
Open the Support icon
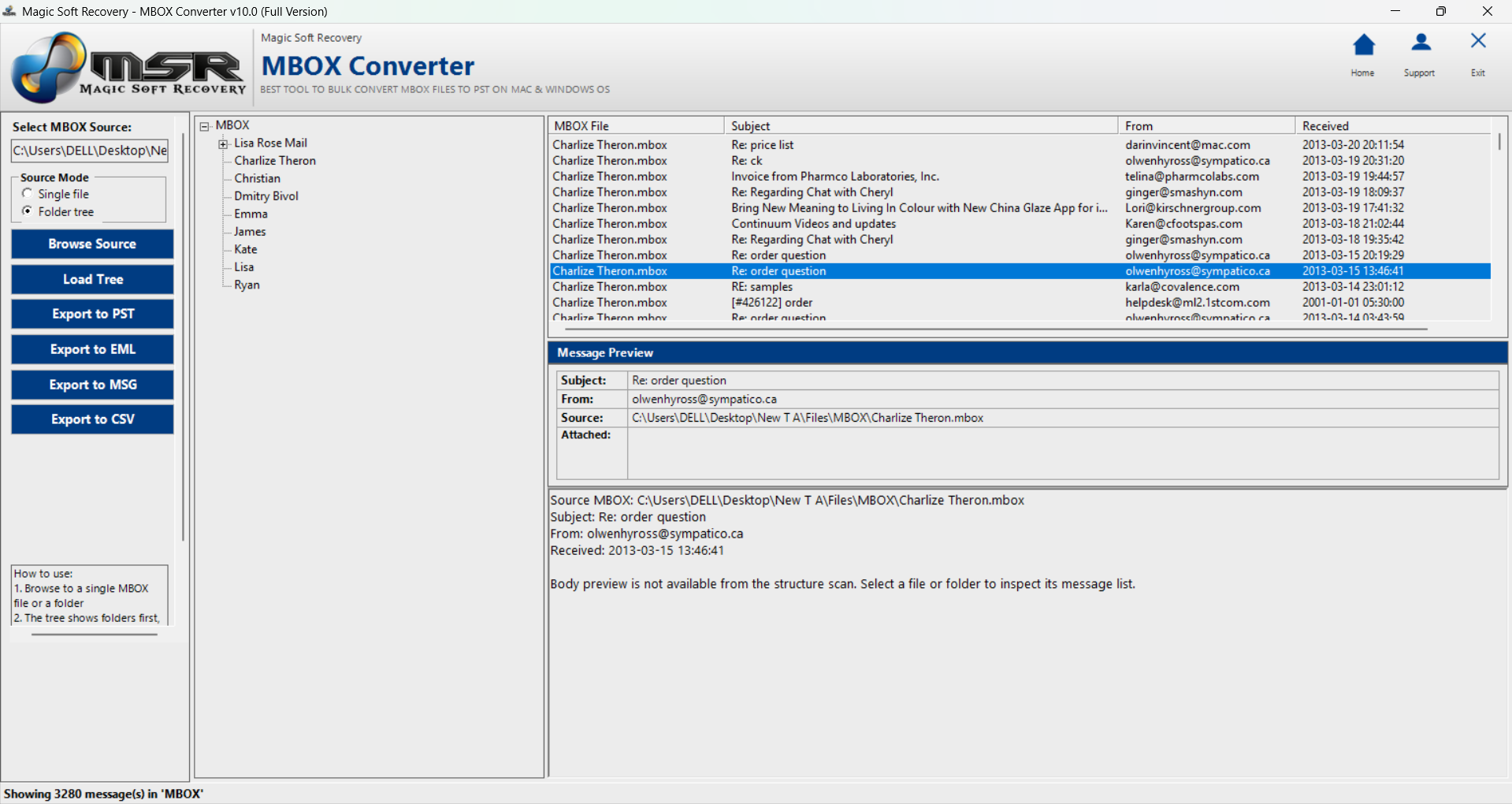pyautogui.click(x=1421, y=43)
